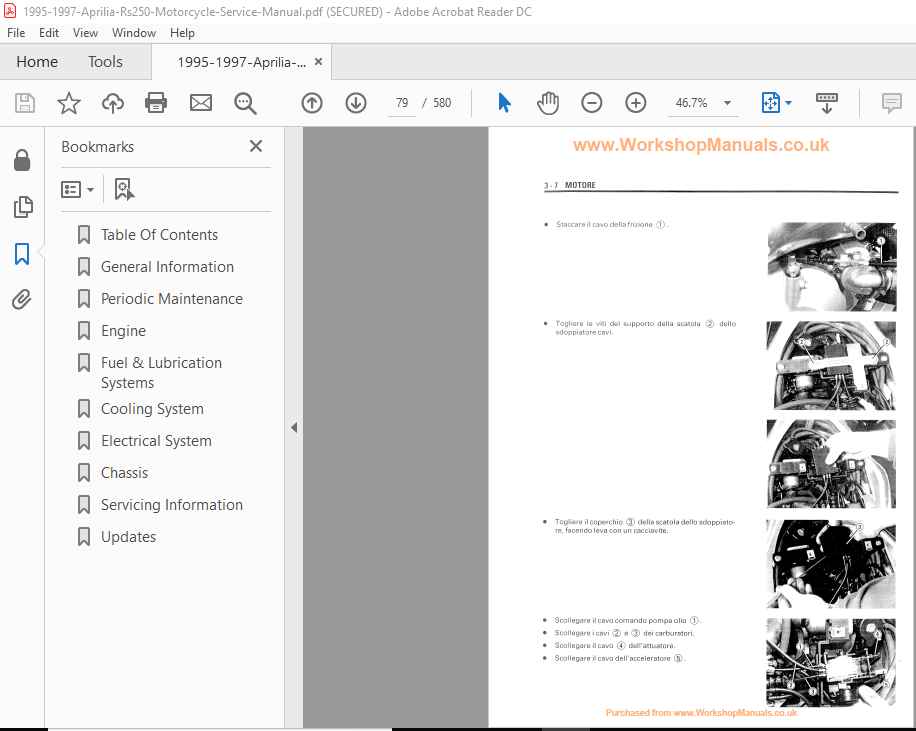
Task: Open Electrical System bookmark
Action: 156,441
